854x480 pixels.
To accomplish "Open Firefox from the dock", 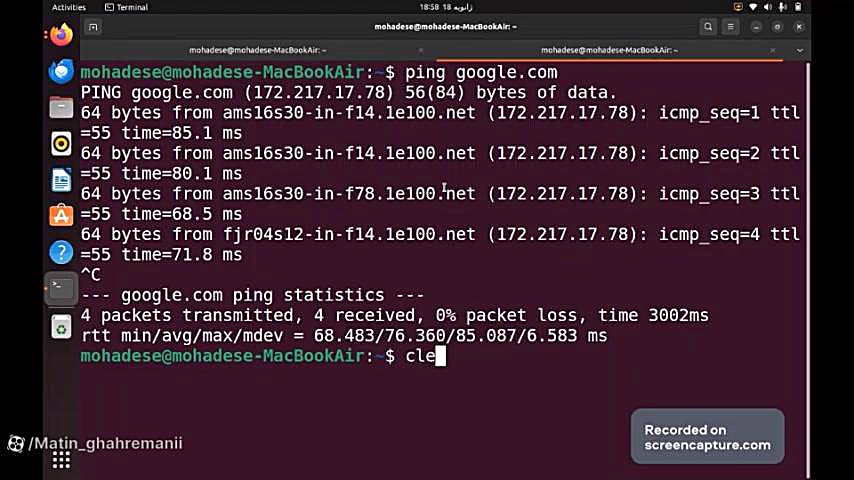I will point(61,35).
